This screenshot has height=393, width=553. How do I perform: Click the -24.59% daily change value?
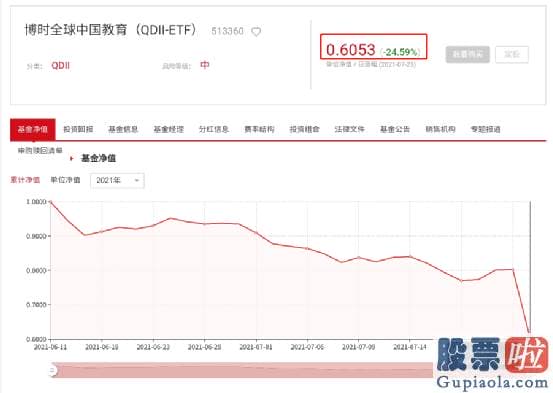click(x=400, y=52)
